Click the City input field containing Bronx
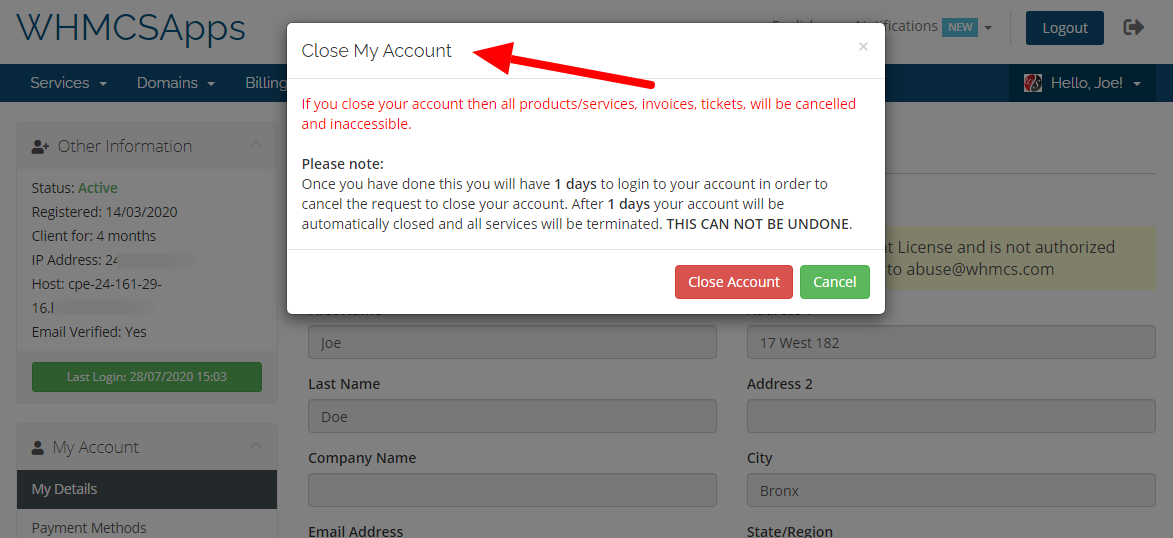The width and height of the screenshot is (1173, 538). coord(951,490)
